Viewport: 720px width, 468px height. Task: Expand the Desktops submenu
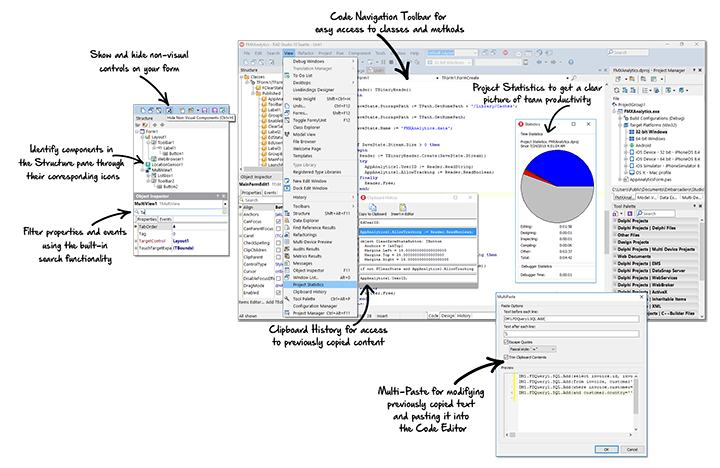click(x=321, y=83)
